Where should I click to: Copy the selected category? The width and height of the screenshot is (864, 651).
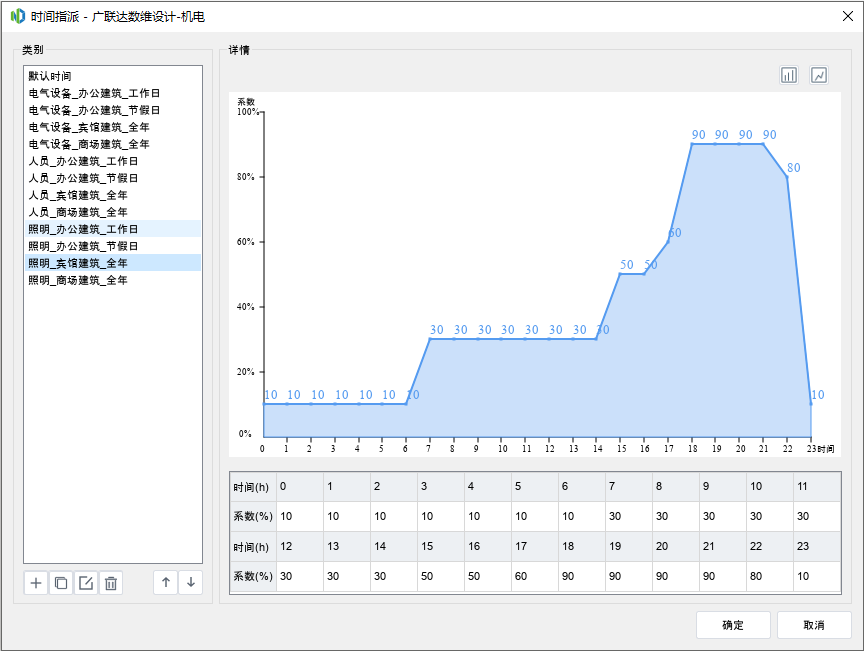(61, 583)
